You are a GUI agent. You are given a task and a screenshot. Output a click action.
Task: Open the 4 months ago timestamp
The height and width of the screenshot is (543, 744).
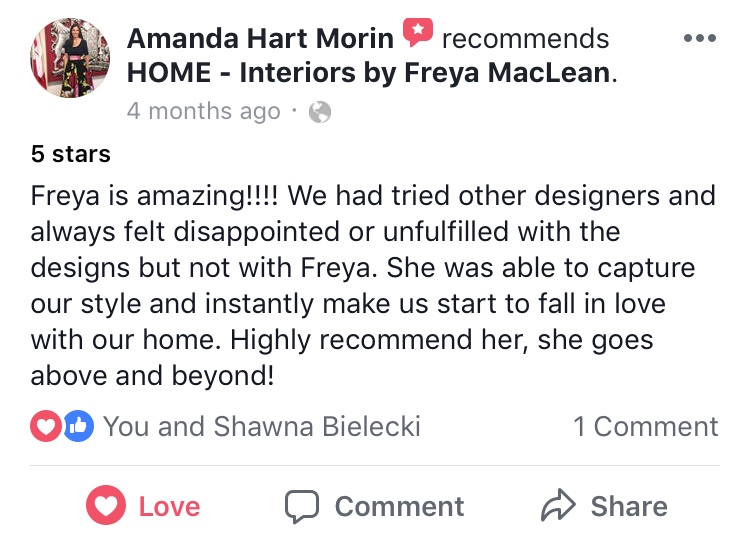pos(204,112)
